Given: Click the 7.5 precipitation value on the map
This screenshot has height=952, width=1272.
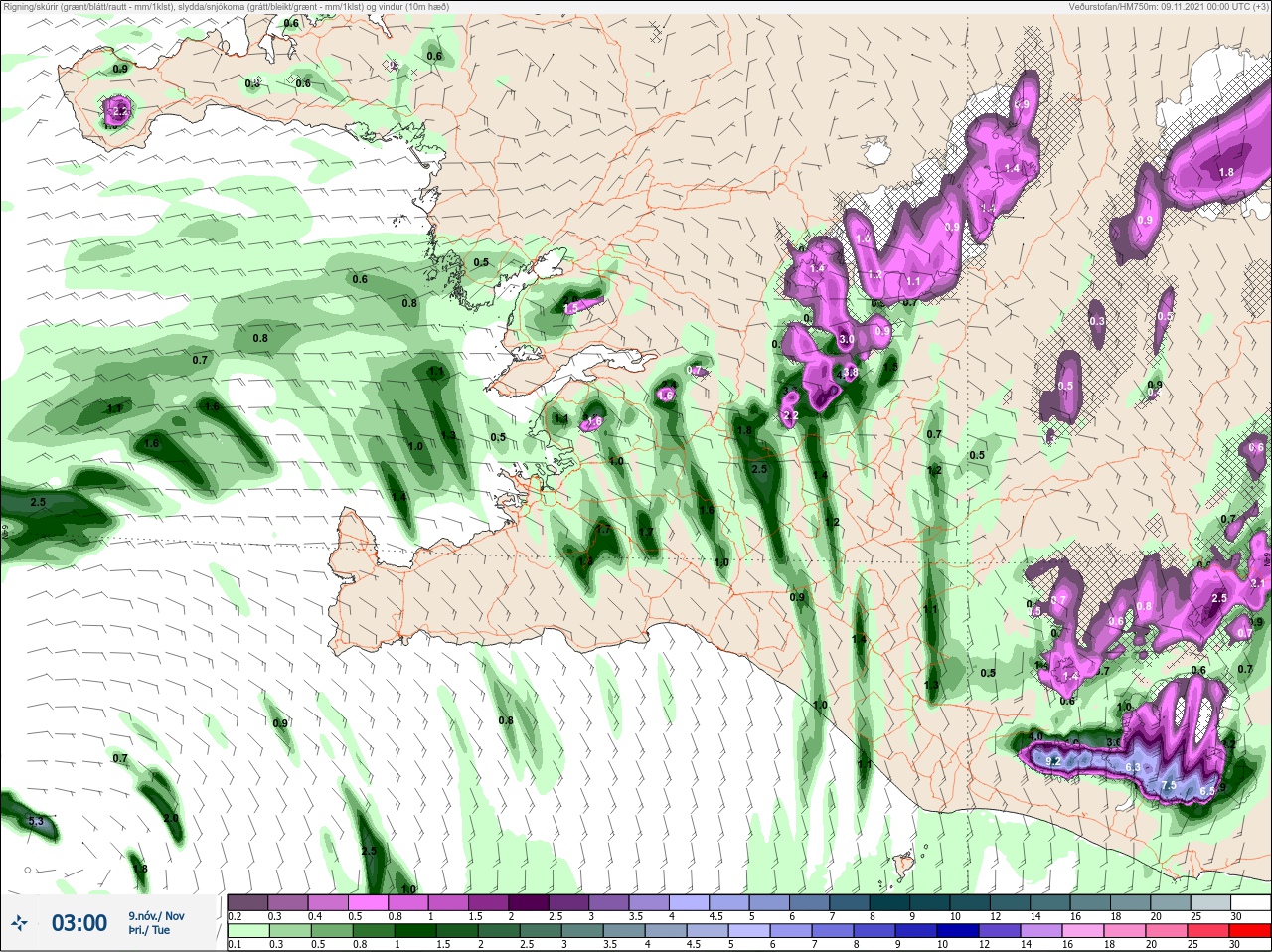Looking at the screenshot, I should 1169,785.
